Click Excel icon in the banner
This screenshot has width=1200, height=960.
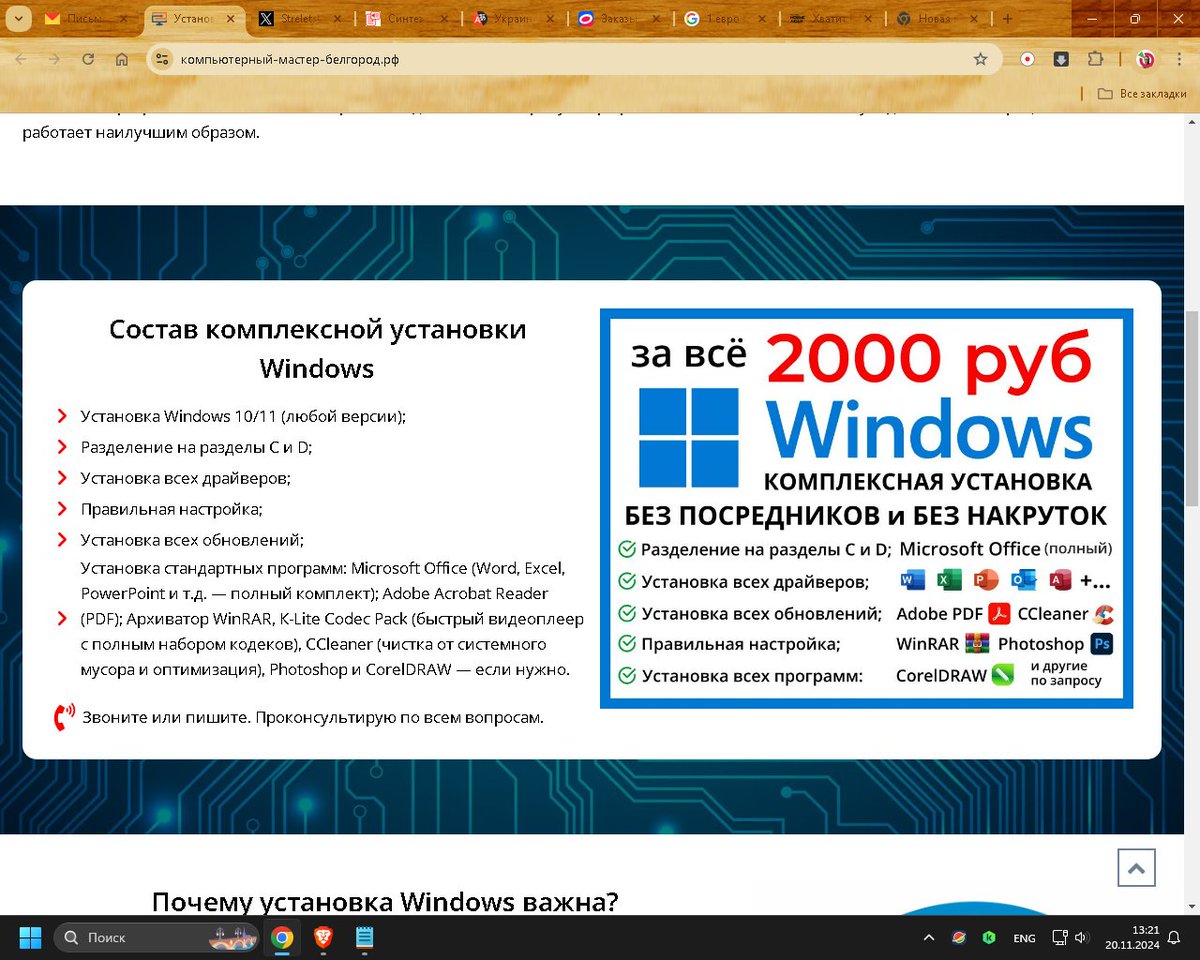tap(949, 580)
